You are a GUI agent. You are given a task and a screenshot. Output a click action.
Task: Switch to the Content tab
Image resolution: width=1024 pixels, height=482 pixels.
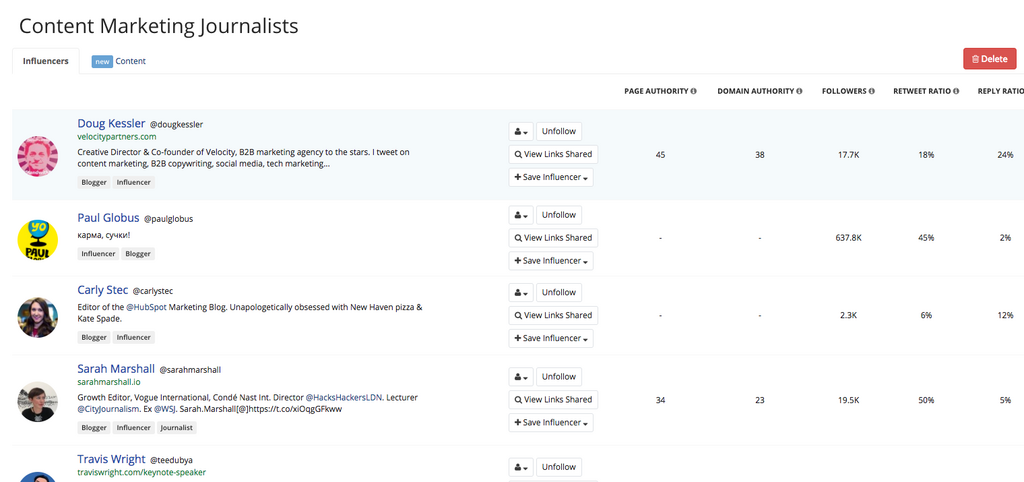[x=130, y=61]
